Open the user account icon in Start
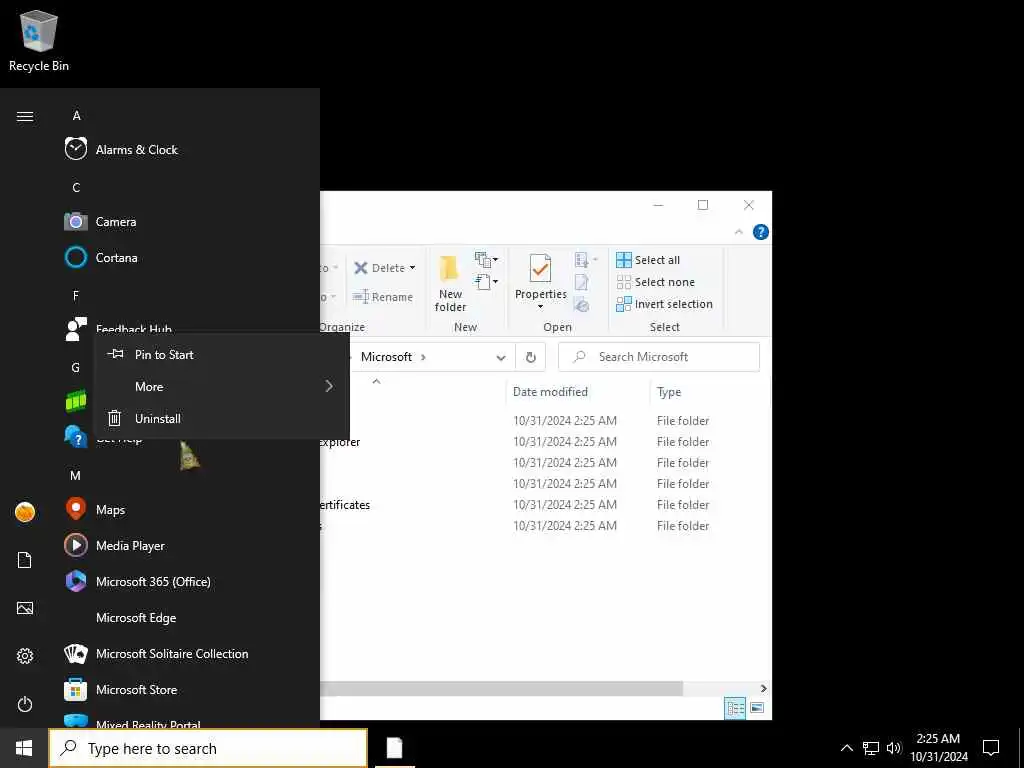 25,512
